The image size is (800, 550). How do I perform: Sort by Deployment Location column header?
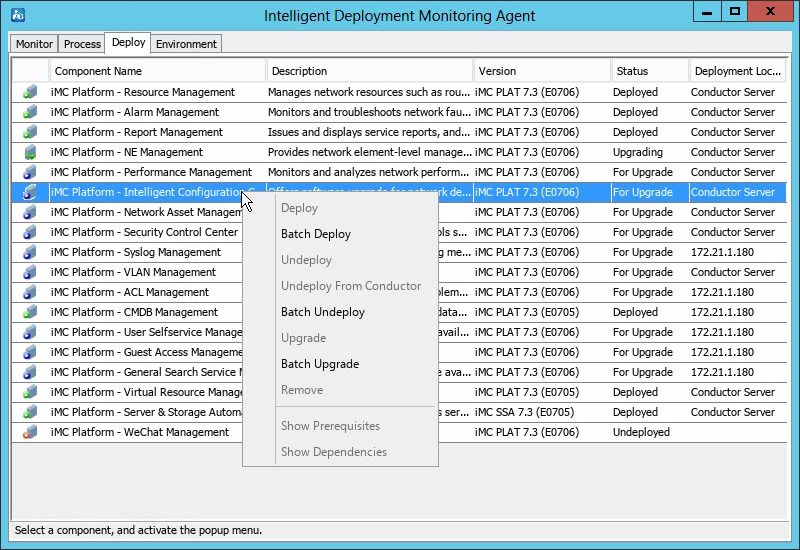(x=738, y=71)
